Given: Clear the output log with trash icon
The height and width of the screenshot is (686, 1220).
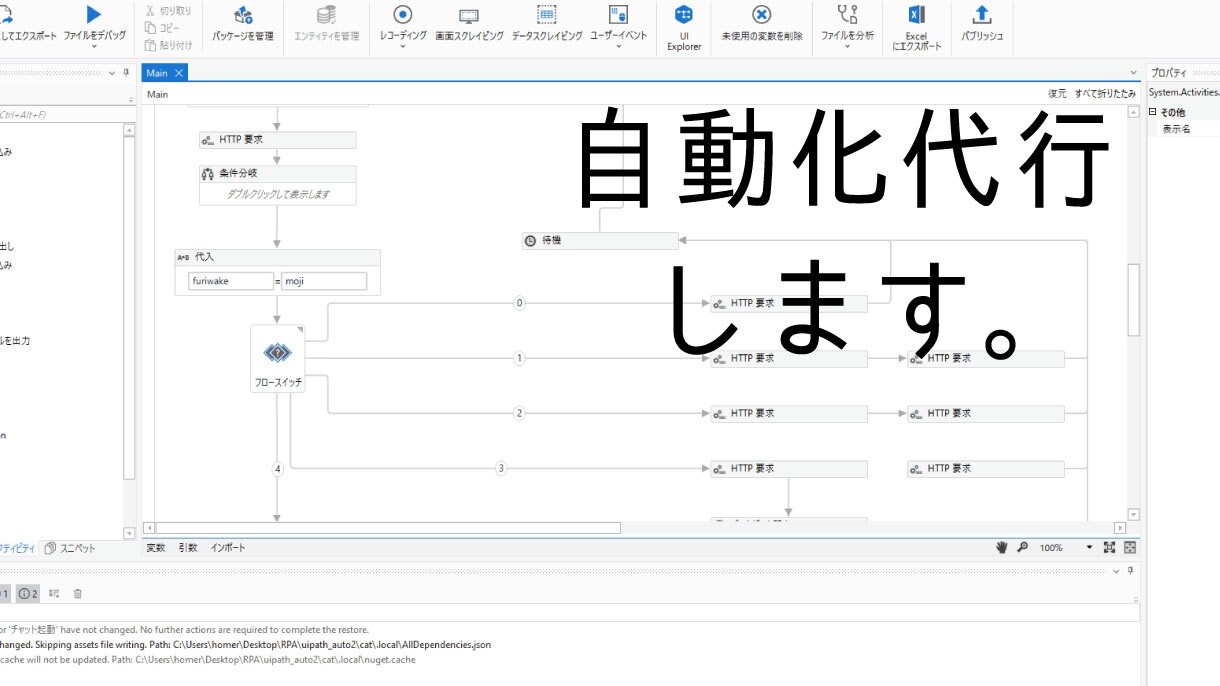Looking at the screenshot, I should point(78,594).
